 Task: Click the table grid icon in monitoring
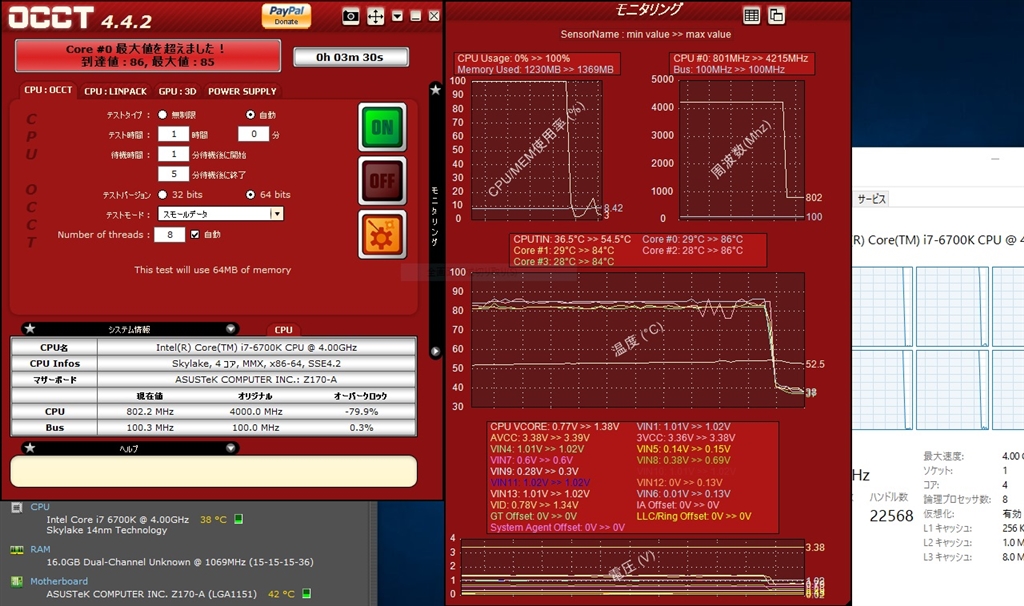(751, 15)
